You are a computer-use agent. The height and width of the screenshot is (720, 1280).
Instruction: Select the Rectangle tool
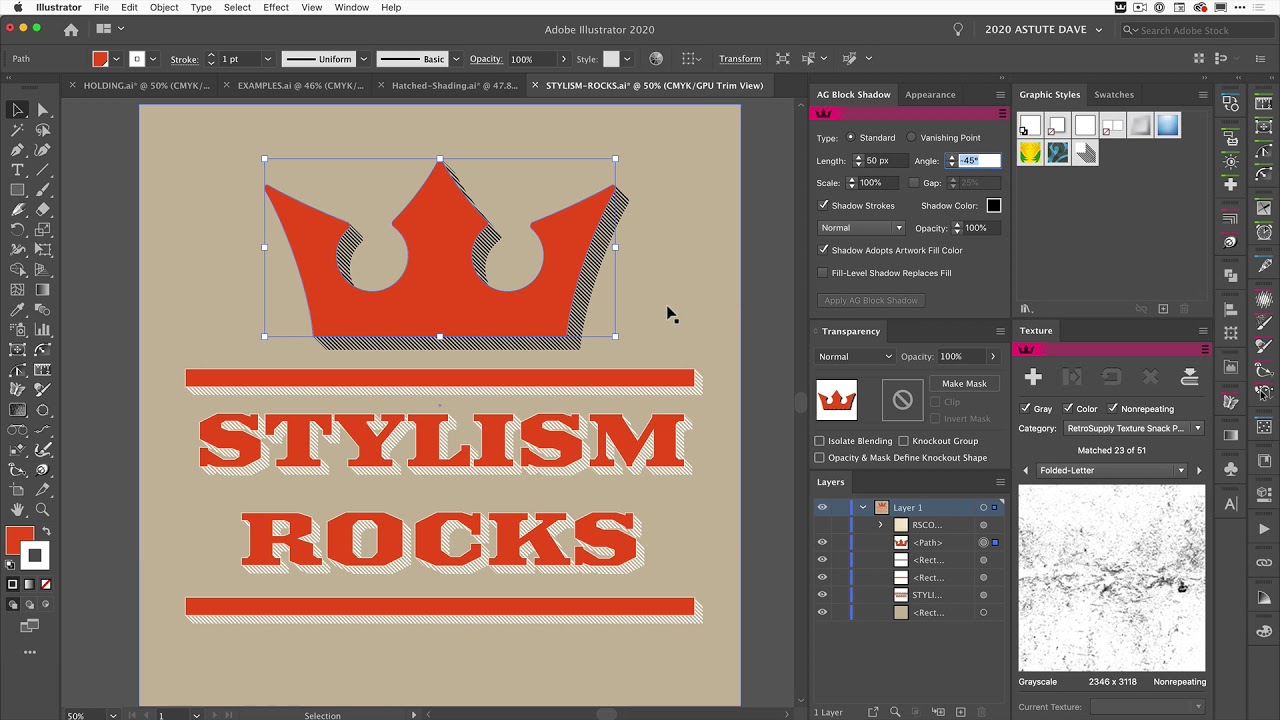[x=18, y=190]
